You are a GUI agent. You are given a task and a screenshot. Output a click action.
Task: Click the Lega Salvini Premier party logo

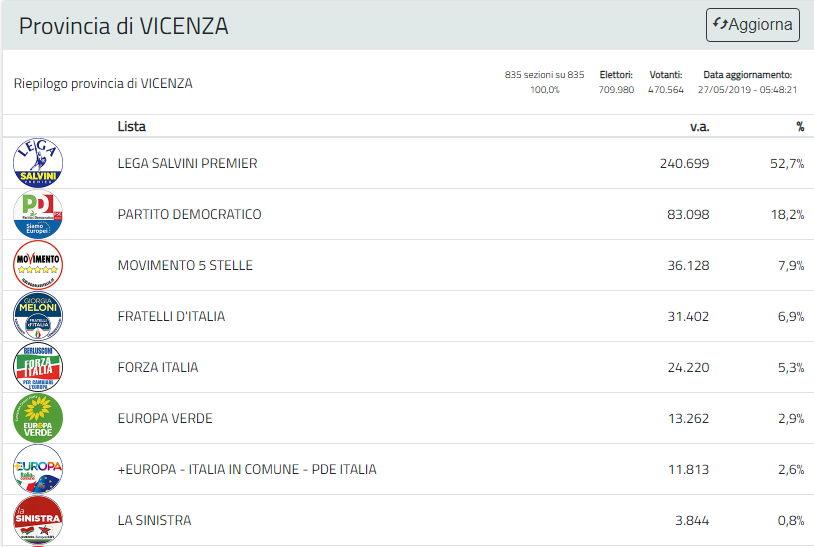(38, 163)
